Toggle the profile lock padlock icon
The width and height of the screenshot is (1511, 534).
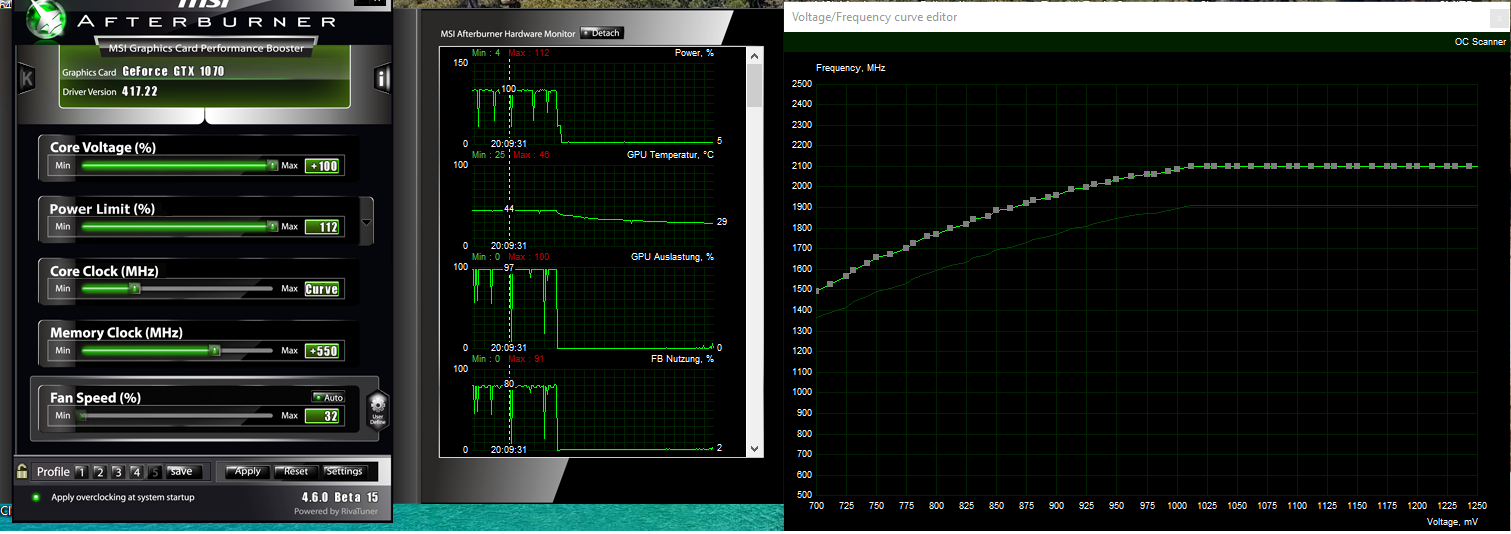pos(21,471)
